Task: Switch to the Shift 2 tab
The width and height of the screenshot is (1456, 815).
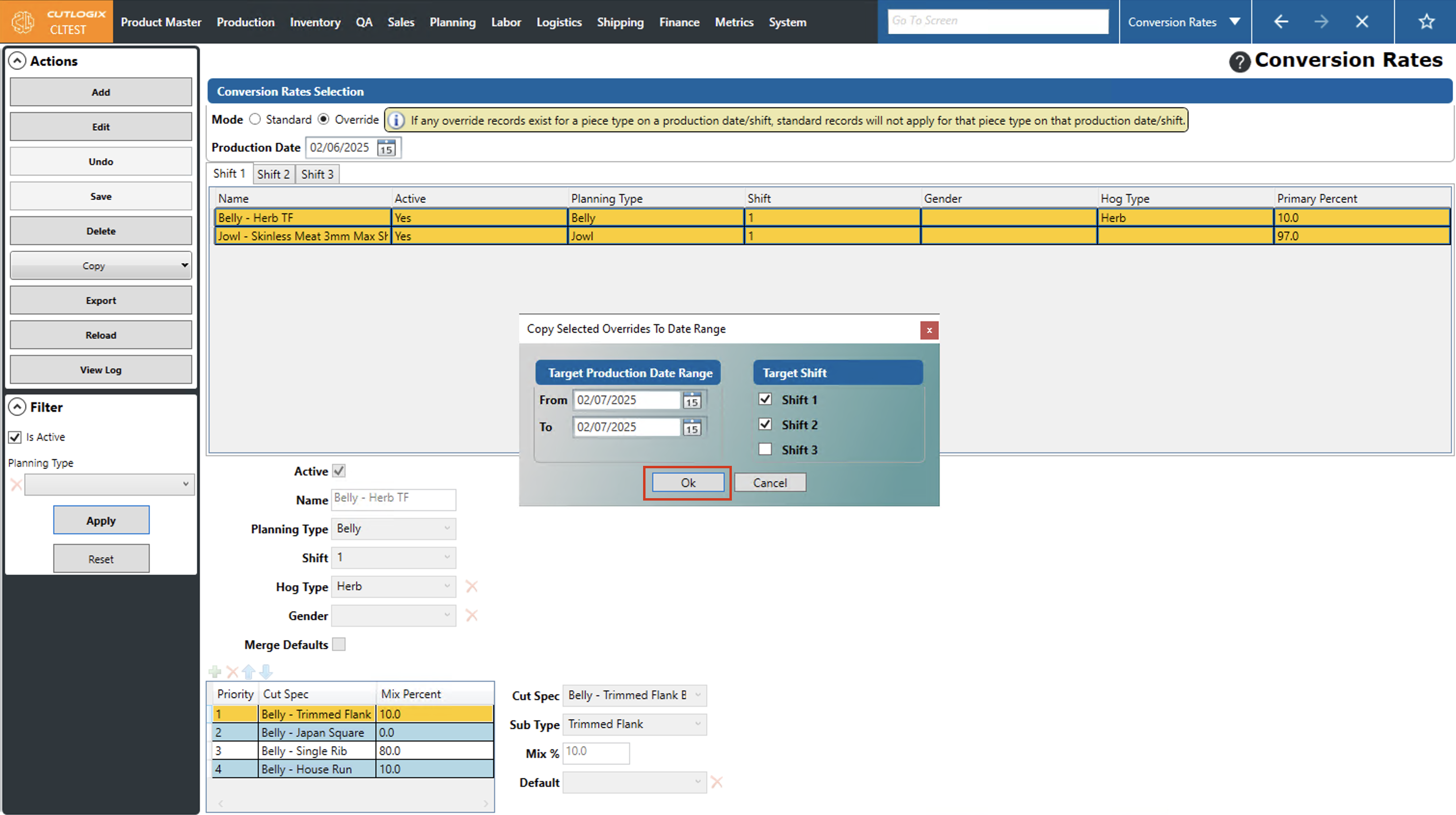Action: [273, 174]
